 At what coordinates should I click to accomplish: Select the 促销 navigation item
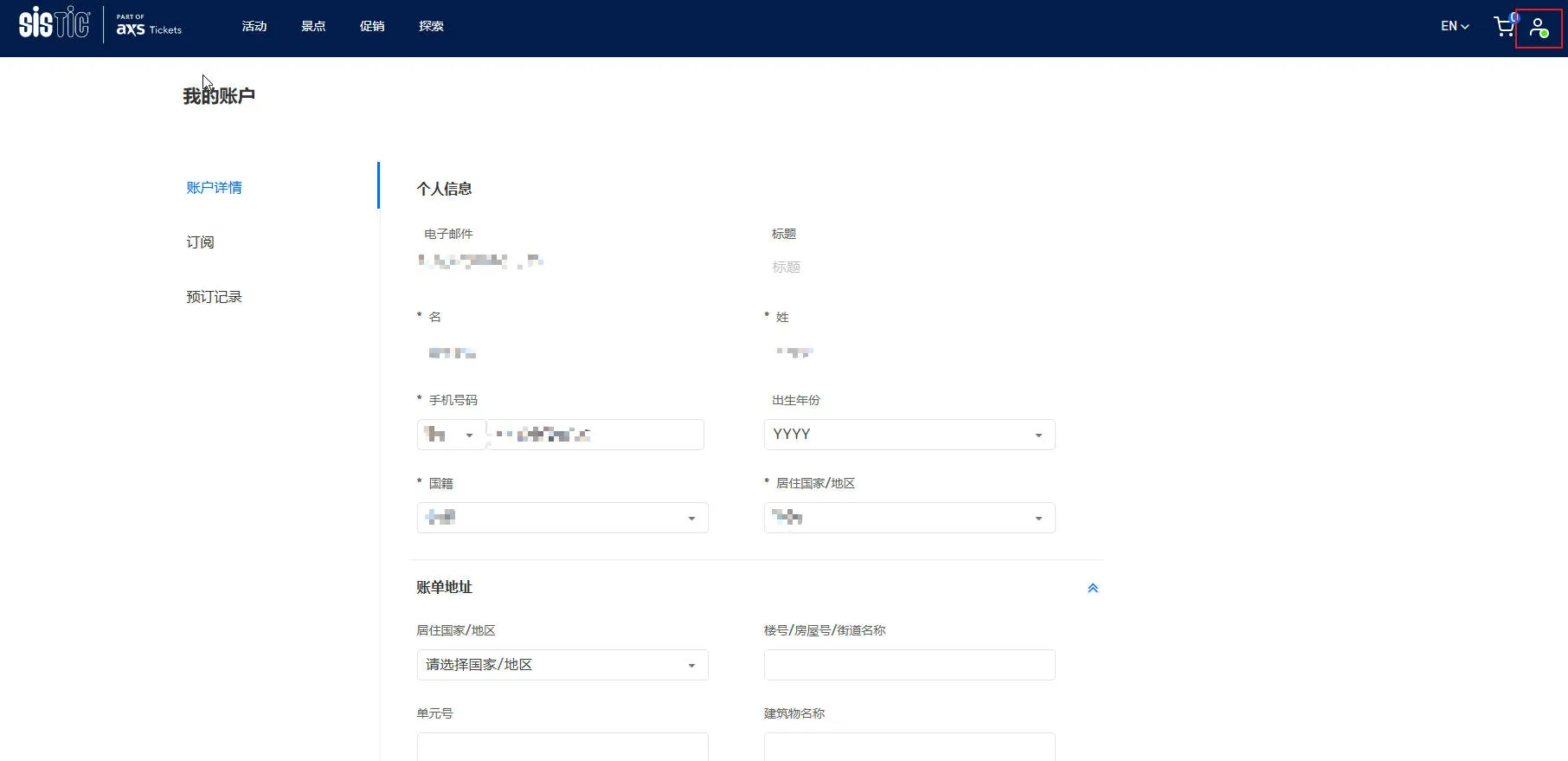(x=372, y=26)
